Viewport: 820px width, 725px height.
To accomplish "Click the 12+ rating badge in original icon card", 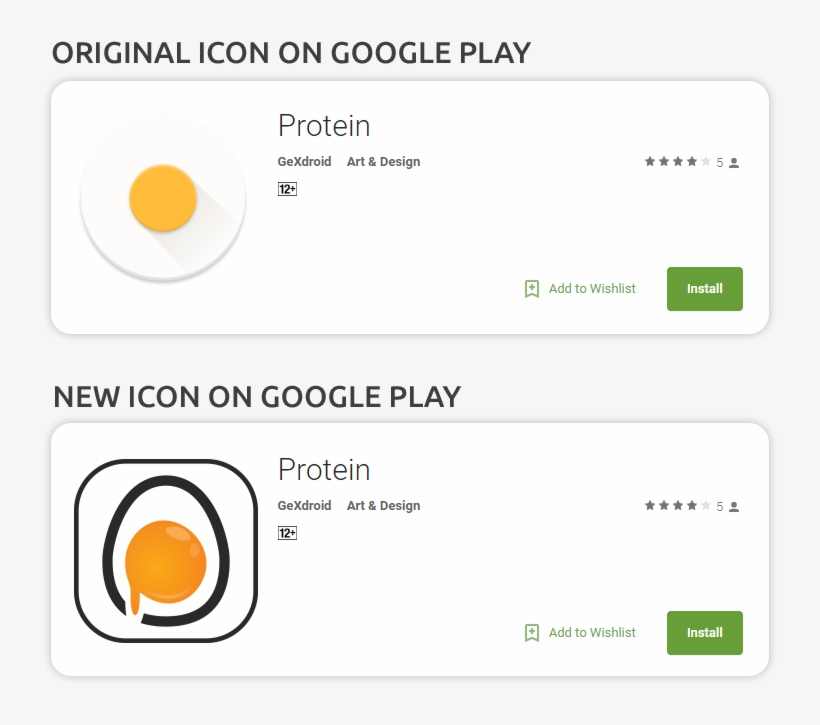I will (287, 189).
